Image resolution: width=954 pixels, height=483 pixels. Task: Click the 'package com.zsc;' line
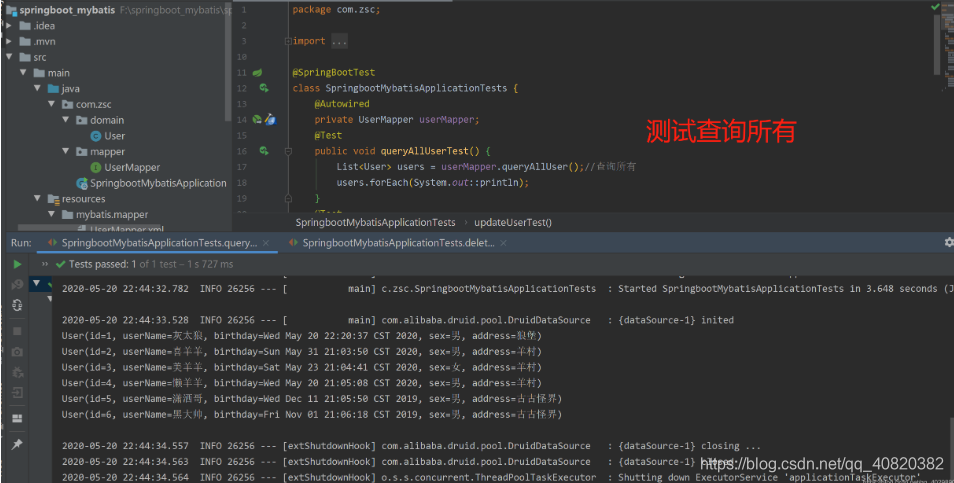336,10
